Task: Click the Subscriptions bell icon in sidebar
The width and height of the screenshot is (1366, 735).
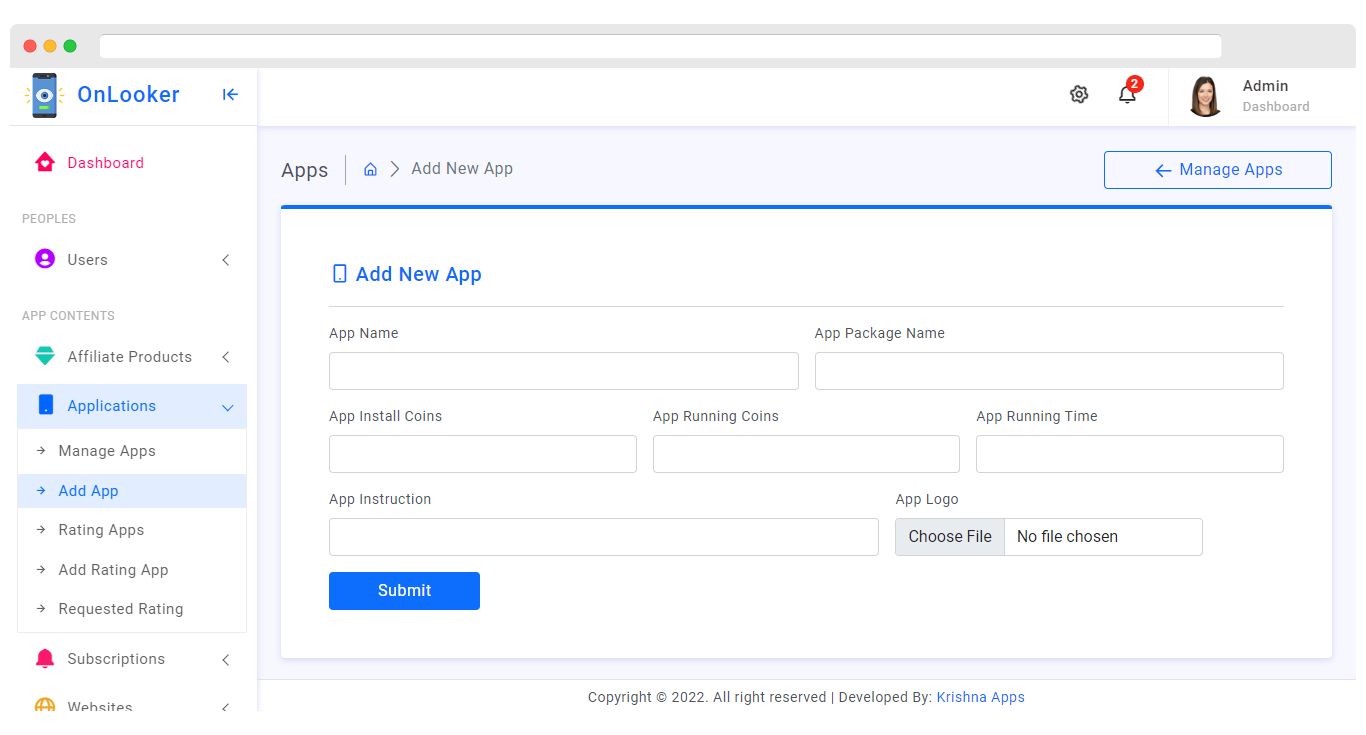Action: [x=45, y=658]
